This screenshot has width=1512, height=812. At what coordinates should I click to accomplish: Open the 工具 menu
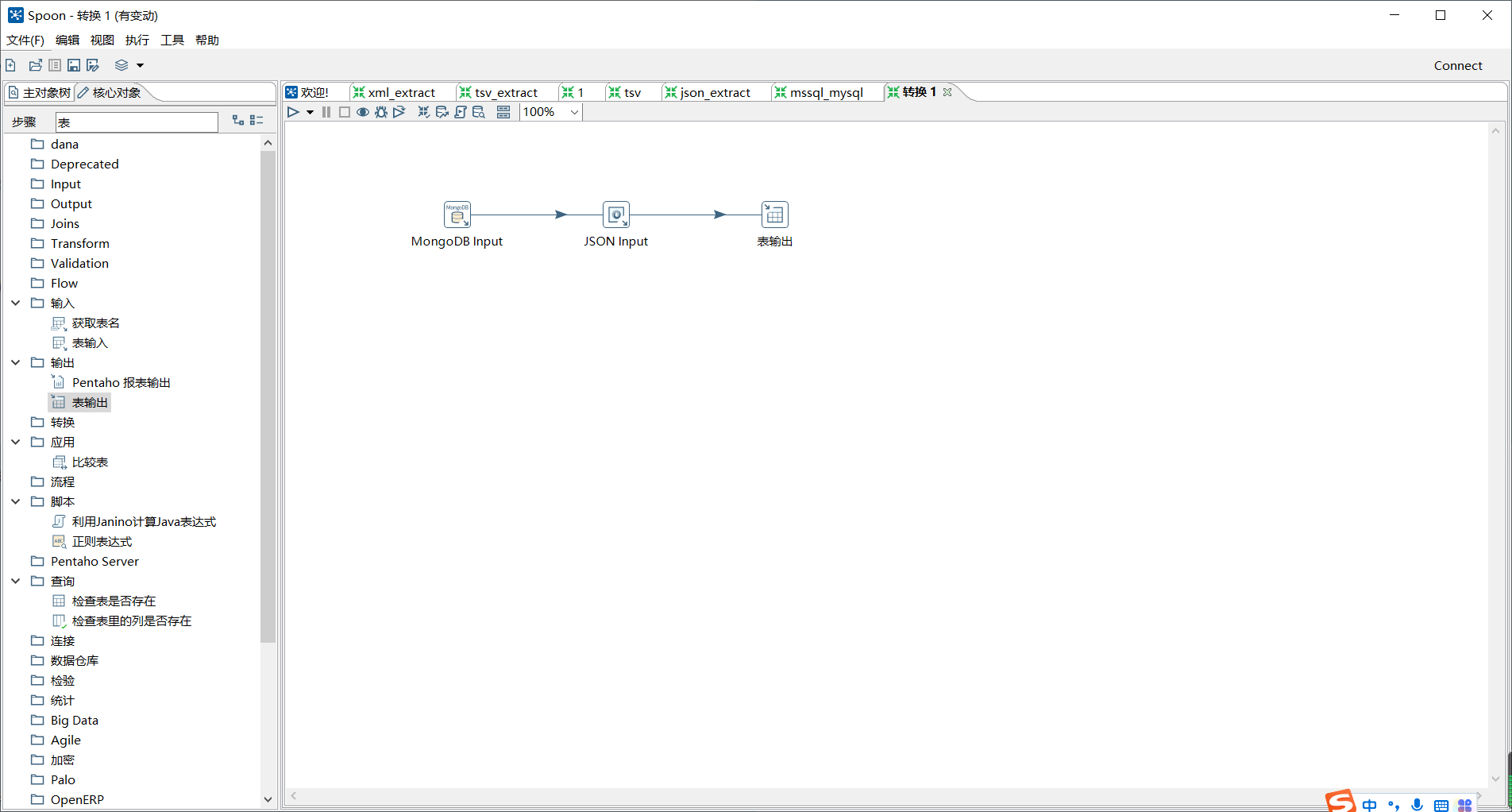[x=172, y=40]
